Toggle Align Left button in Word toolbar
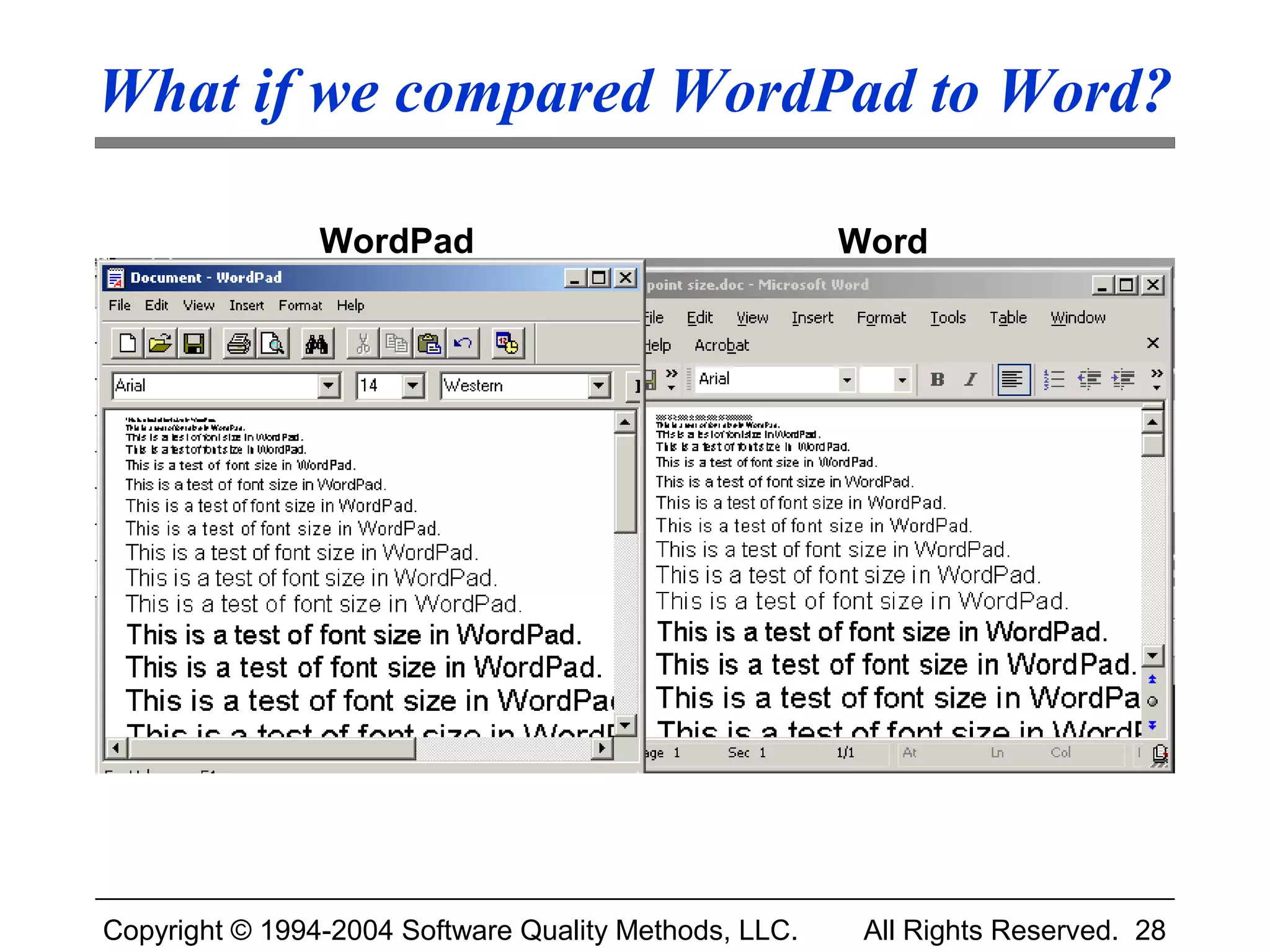This screenshot has width=1270, height=952. [x=1014, y=379]
